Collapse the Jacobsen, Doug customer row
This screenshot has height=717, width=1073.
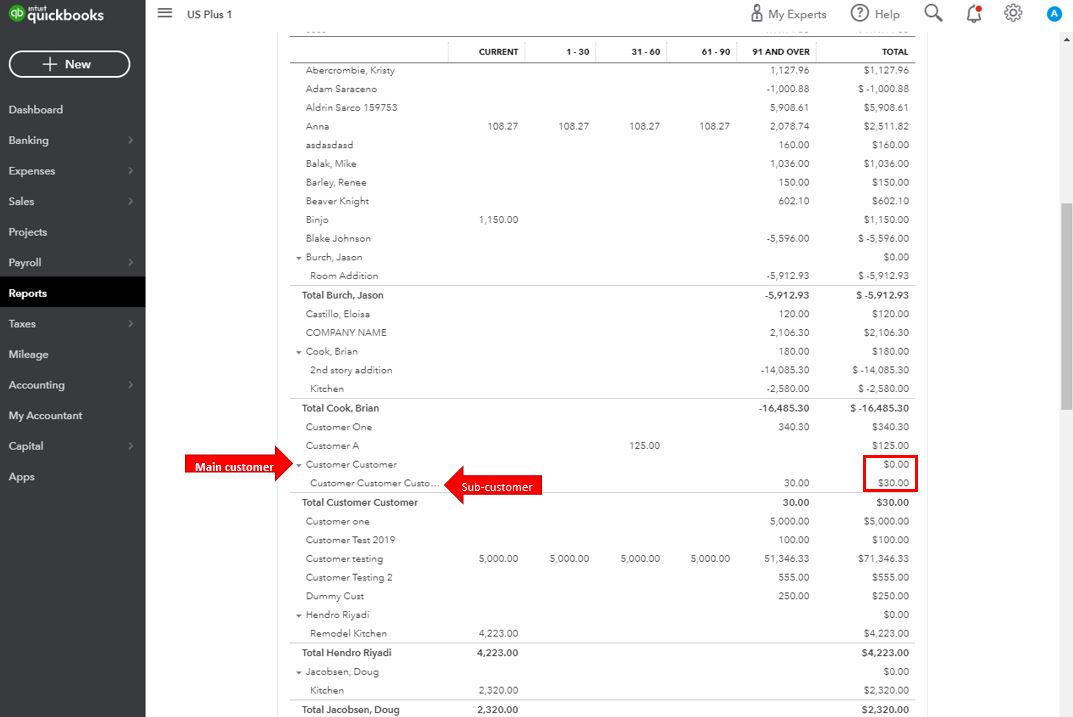pyautogui.click(x=299, y=673)
